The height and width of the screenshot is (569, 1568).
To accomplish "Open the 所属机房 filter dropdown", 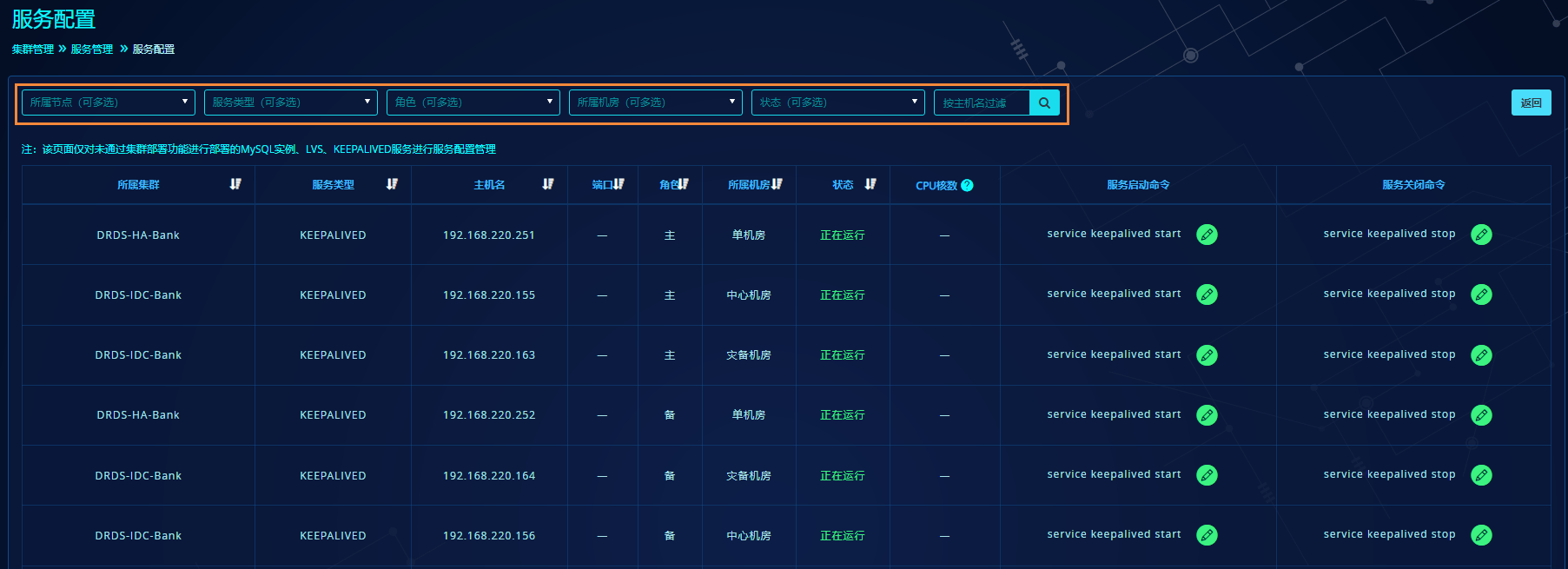I will 656,103.
